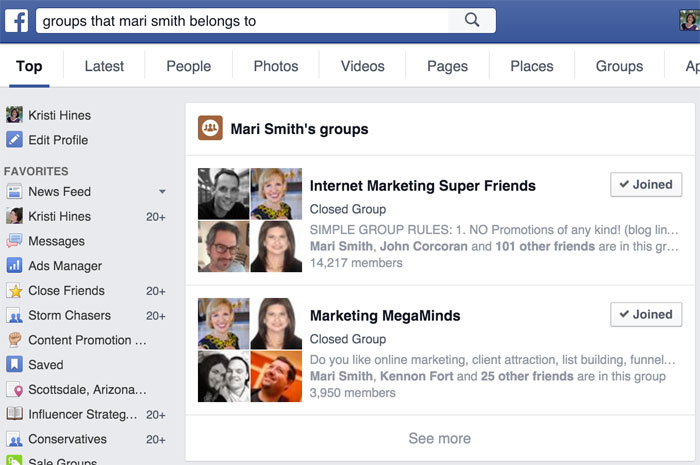This screenshot has width=700, height=465.
Task: Switch to the Pages tab
Action: [x=447, y=66]
